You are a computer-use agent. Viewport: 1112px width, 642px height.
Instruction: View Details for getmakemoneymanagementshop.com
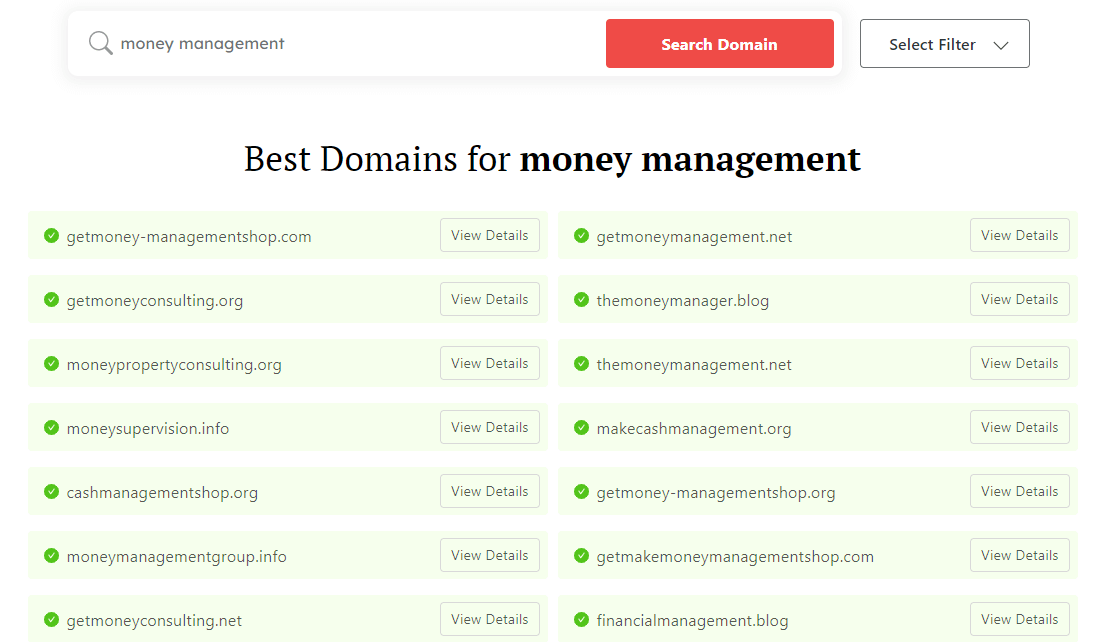pyautogui.click(x=1020, y=555)
